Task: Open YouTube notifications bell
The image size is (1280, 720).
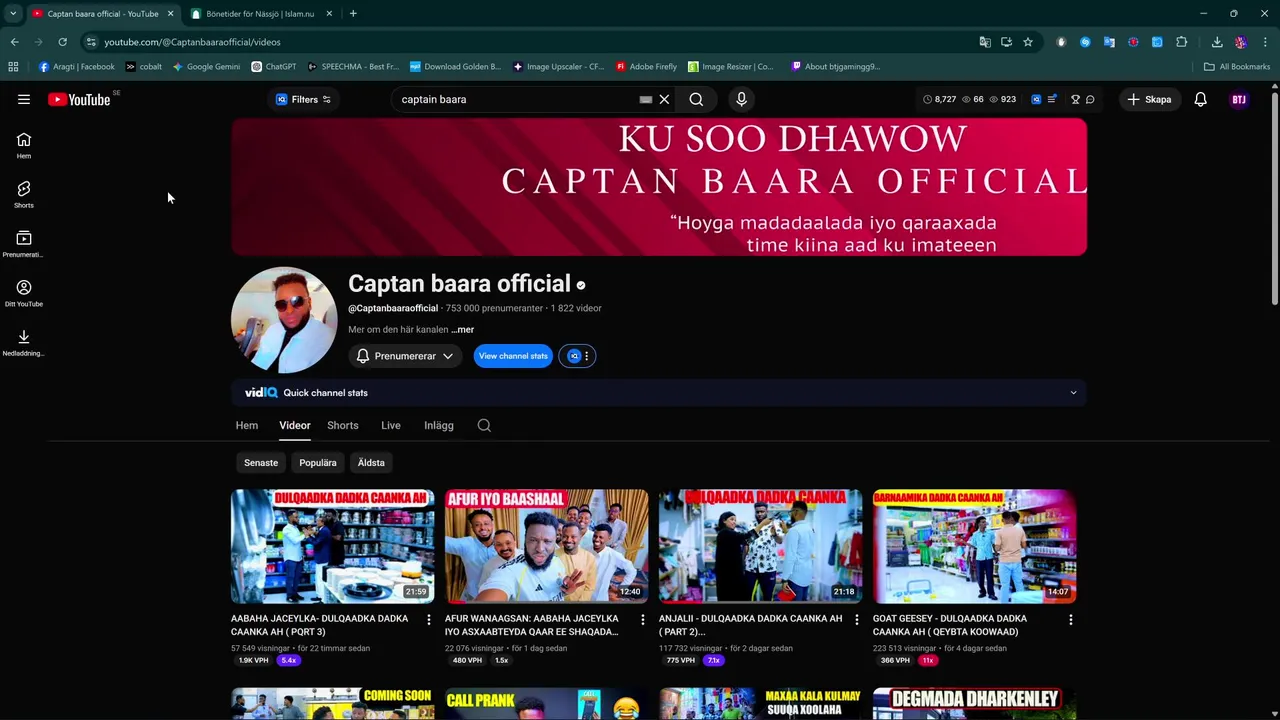Action: tap(1200, 99)
